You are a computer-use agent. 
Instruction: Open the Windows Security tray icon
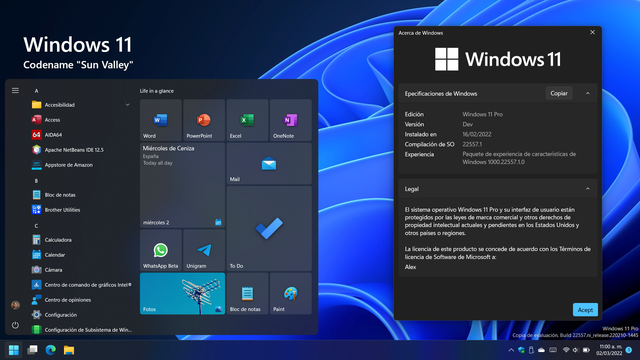click(521, 350)
